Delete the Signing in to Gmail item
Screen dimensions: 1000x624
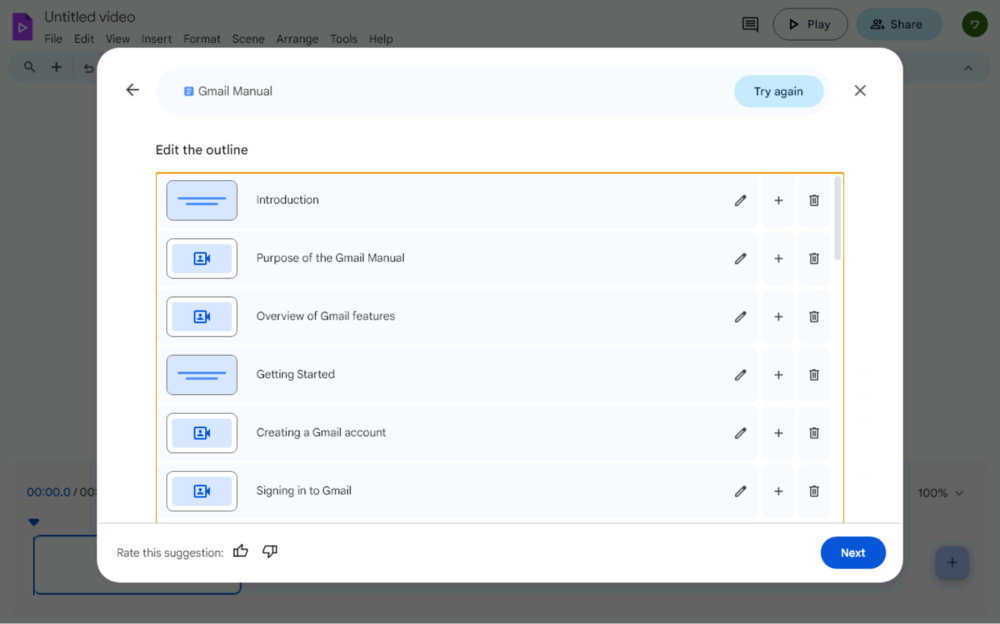click(x=814, y=491)
